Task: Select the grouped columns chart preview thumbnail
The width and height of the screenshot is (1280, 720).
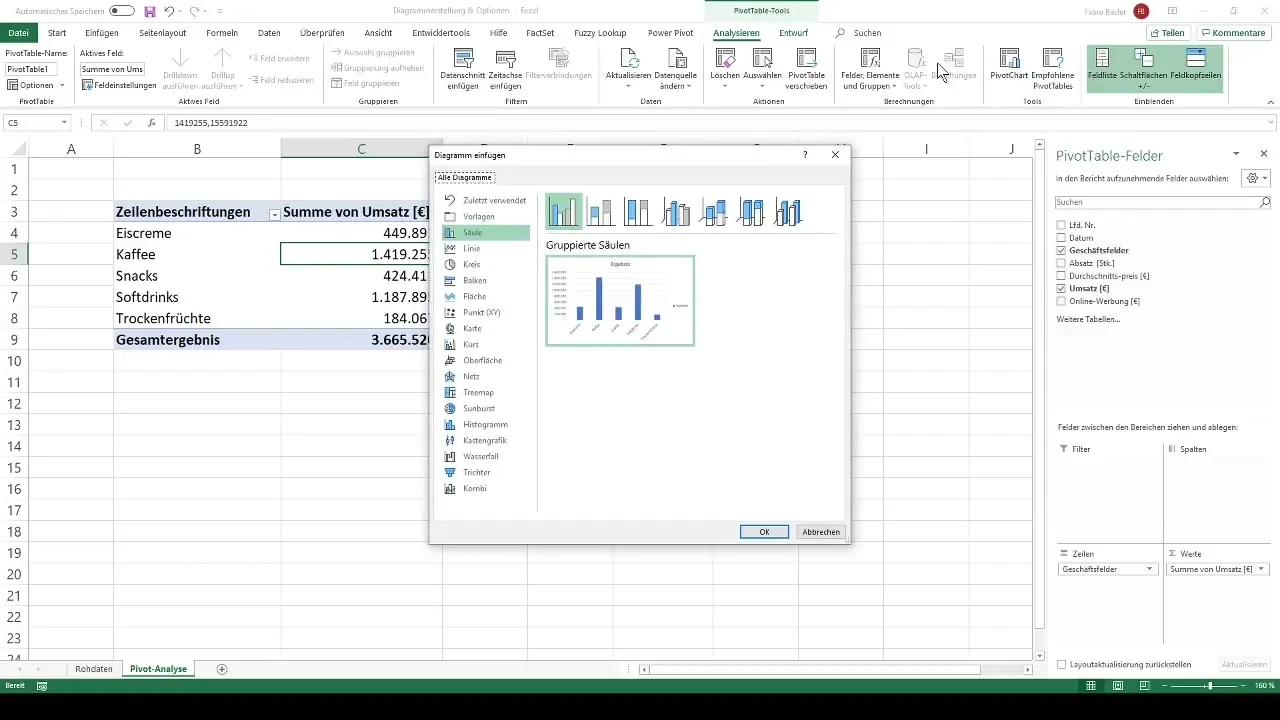Action: 620,301
